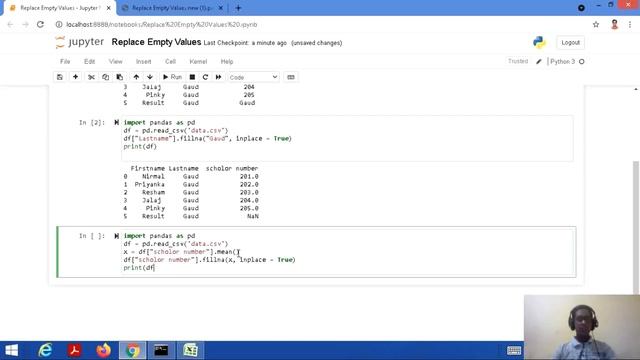Click the NaN value in the output
Screen dimensions: 640x360
pyautogui.click(x=253, y=216)
